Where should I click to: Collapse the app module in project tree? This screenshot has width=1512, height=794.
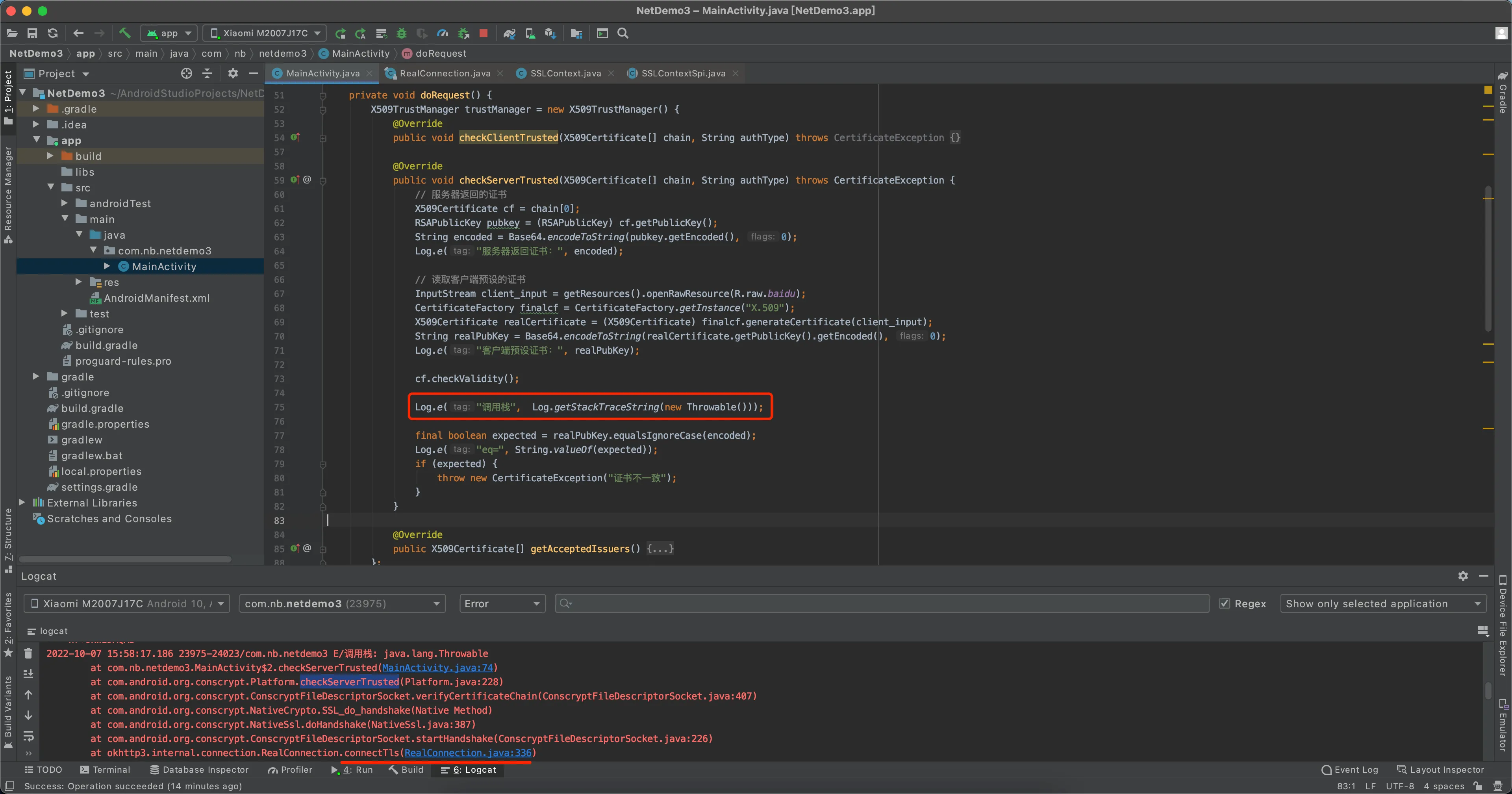(36, 140)
